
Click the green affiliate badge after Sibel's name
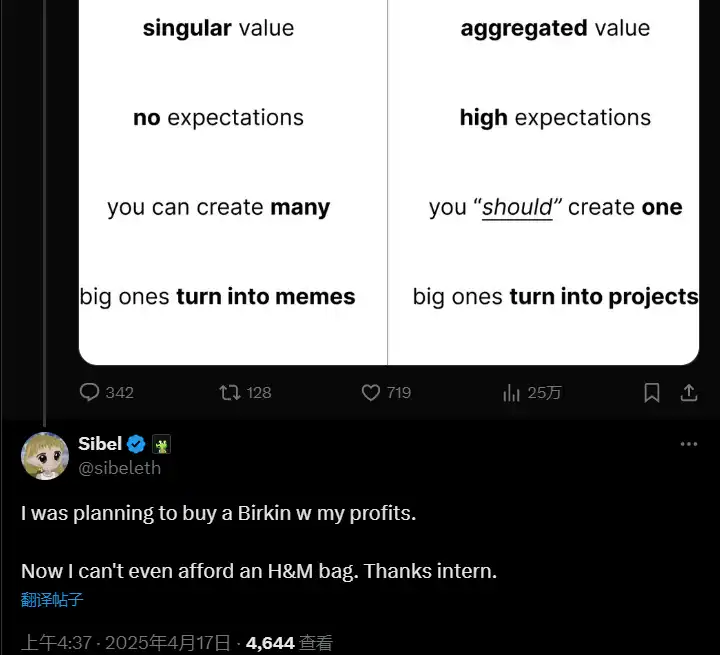162,444
